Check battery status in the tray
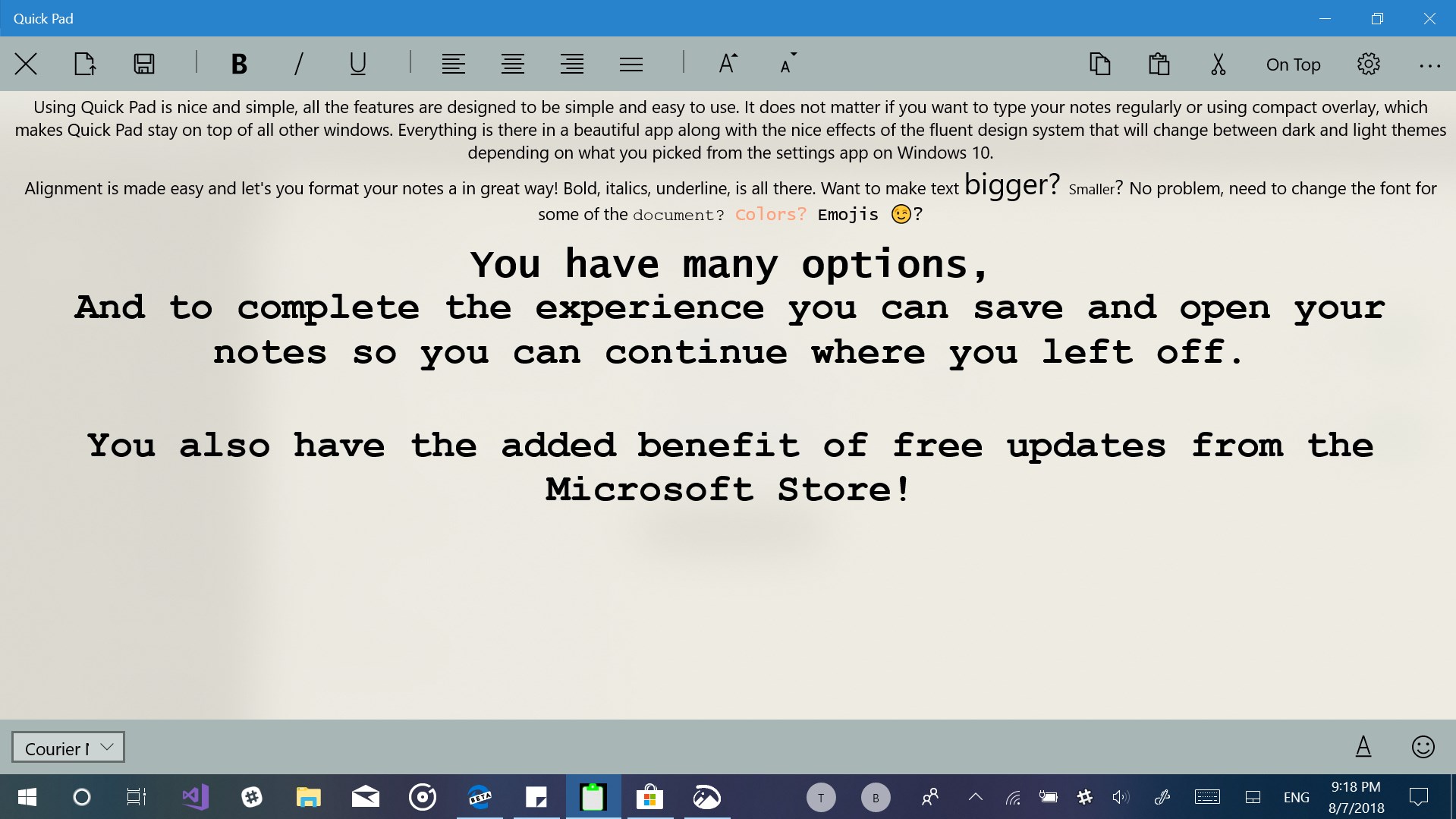Screen dimensions: 1456x819 (x=1049, y=797)
